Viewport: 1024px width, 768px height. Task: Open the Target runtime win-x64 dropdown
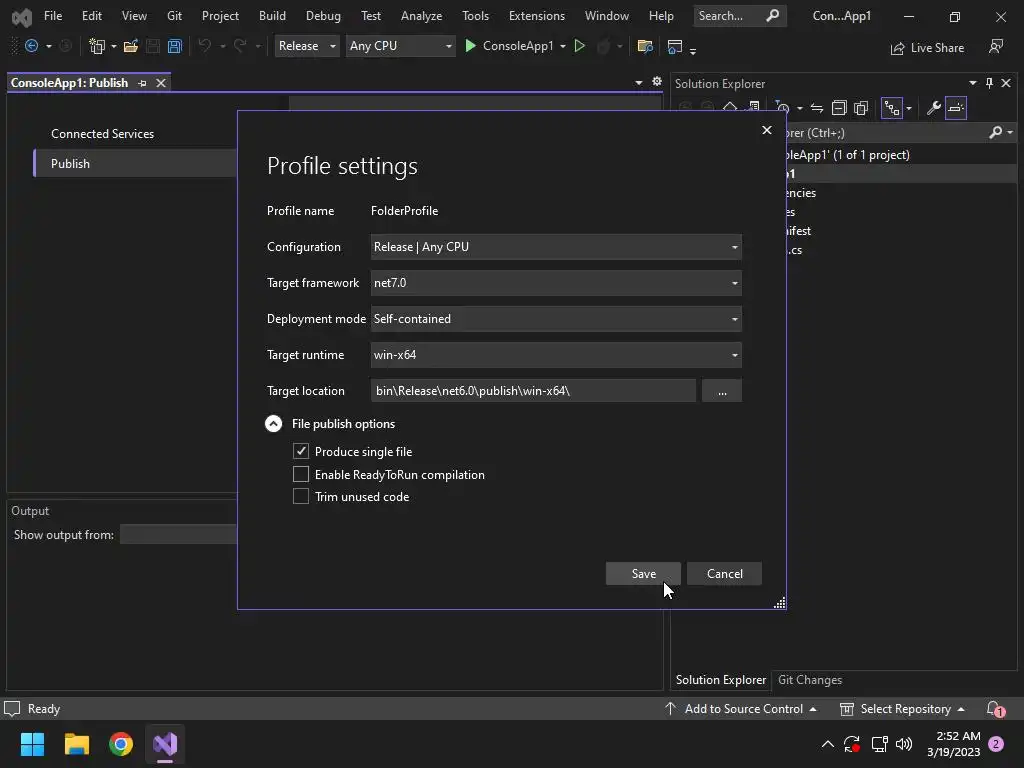(556, 355)
